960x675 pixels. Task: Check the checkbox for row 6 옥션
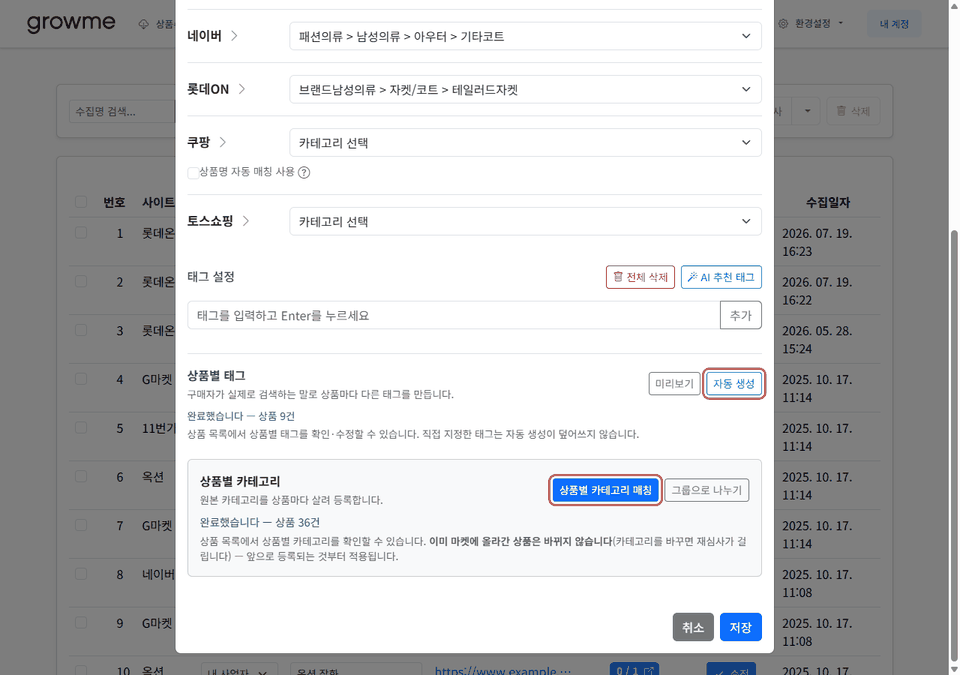pyautogui.click(x=81, y=477)
